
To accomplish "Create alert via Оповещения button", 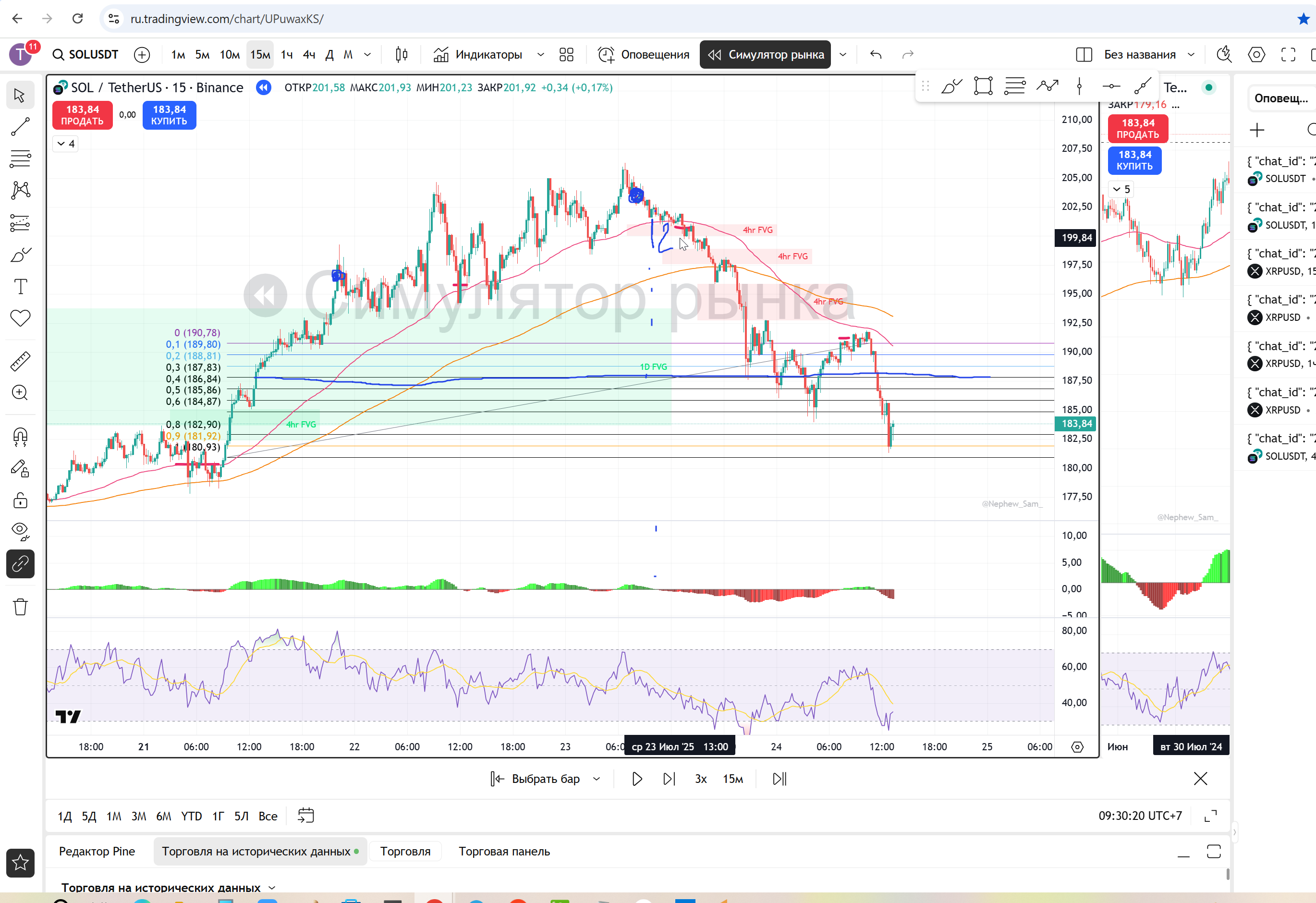I will tap(643, 54).
